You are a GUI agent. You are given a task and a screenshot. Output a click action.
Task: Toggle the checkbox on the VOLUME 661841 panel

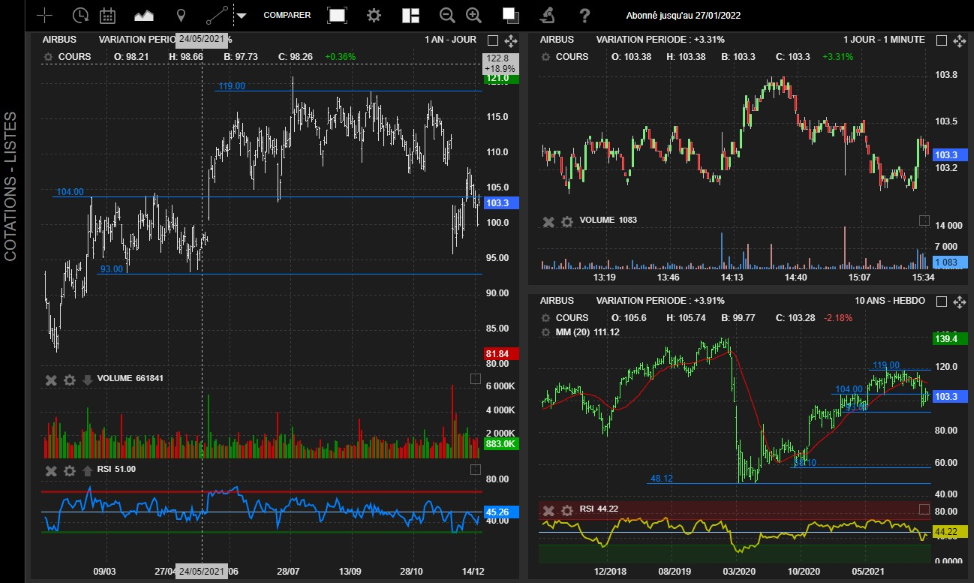point(475,379)
